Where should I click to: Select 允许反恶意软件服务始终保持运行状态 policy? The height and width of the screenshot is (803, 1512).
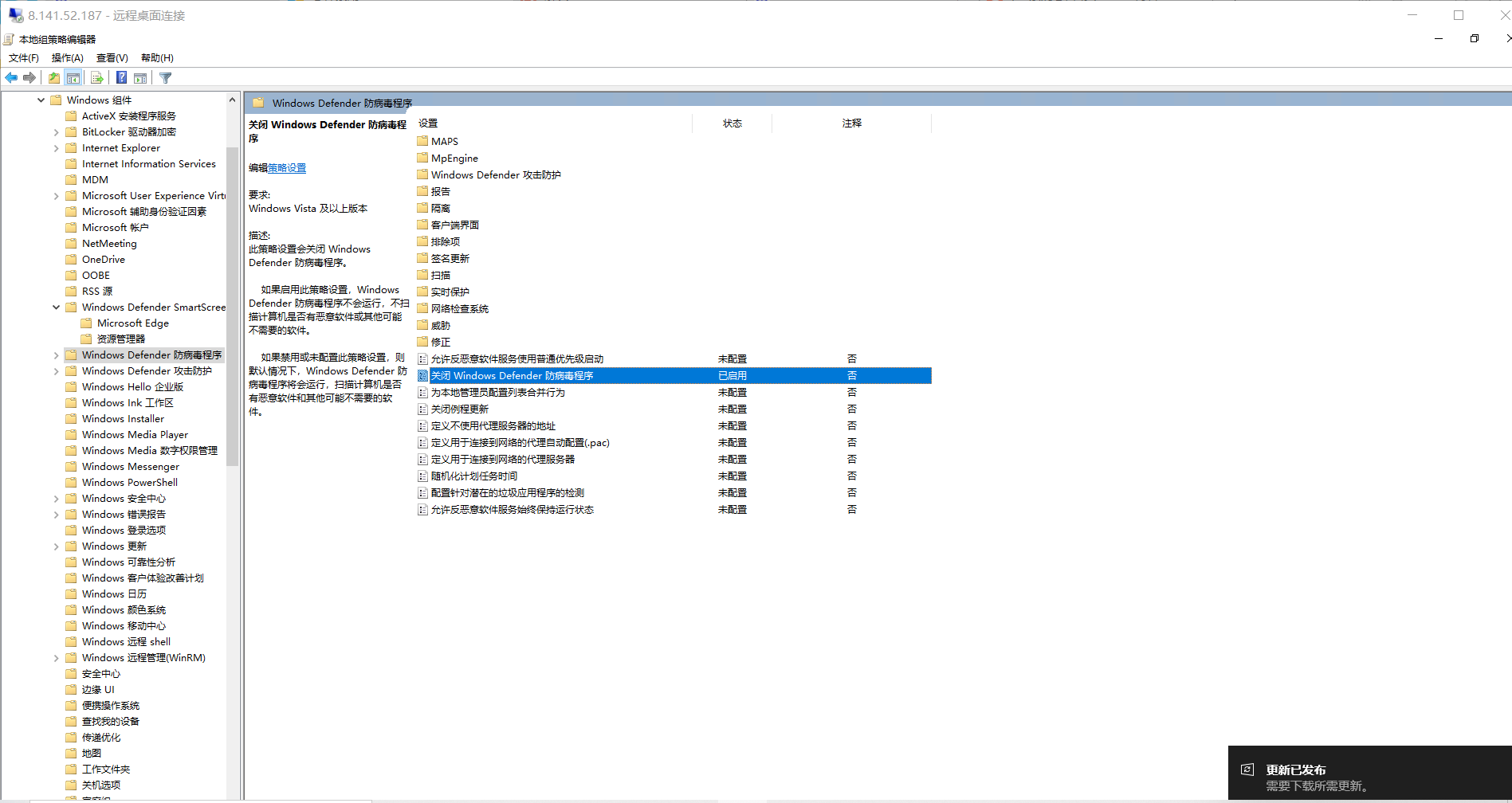pyautogui.click(x=513, y=510)
